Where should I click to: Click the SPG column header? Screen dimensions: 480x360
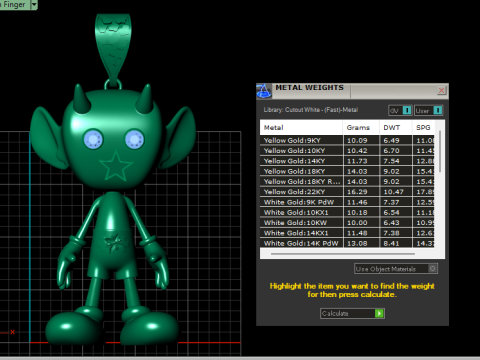(423, 127)
